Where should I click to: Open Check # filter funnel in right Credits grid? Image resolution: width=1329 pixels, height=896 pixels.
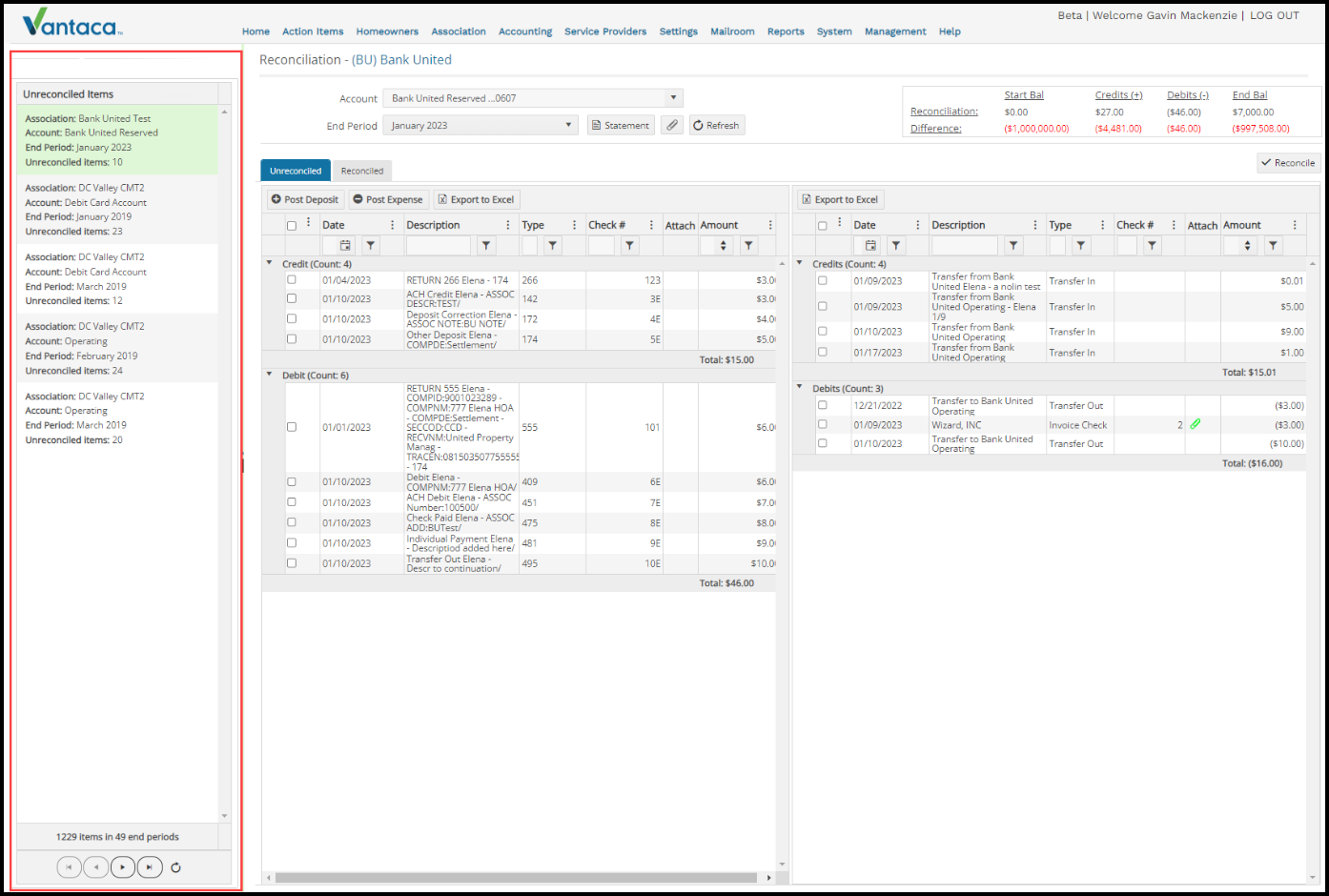[1153, 246]
